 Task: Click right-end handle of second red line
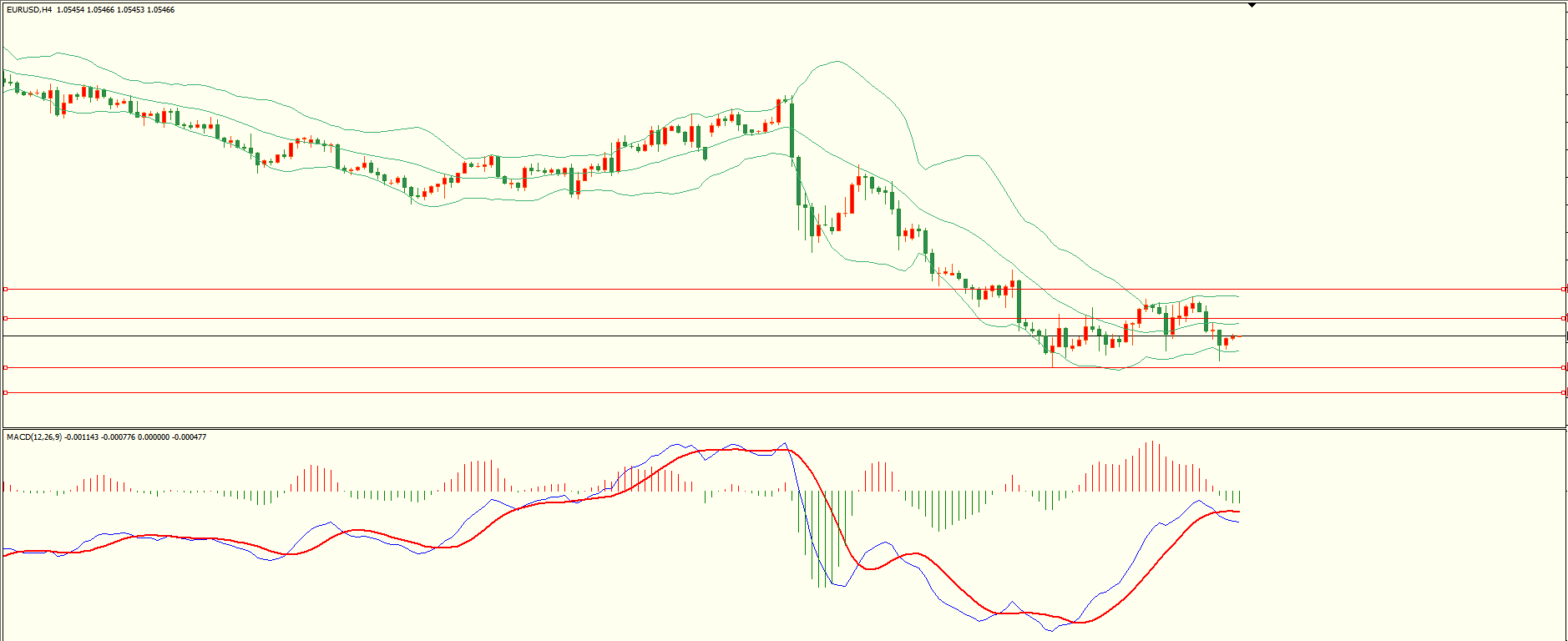pyautogui.click(x=1563, y=318)
